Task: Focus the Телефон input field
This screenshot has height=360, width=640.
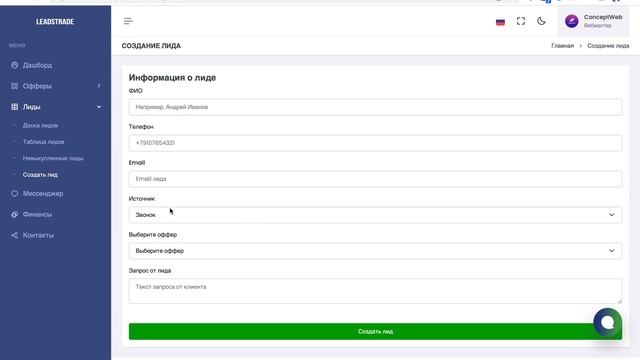Action: tap(376, 143)
